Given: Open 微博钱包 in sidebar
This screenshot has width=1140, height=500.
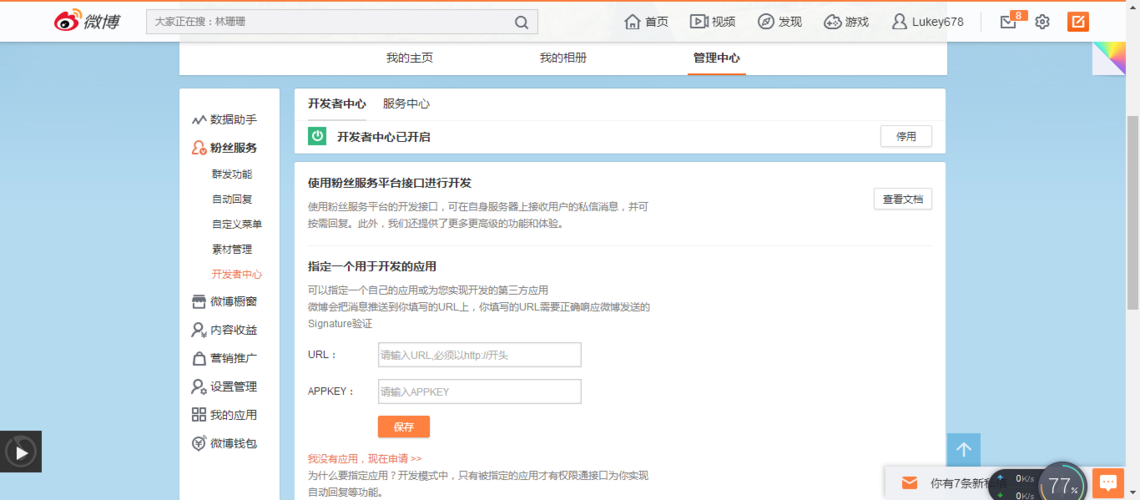Looking at the screenshot, I should (x=224, y=443).
